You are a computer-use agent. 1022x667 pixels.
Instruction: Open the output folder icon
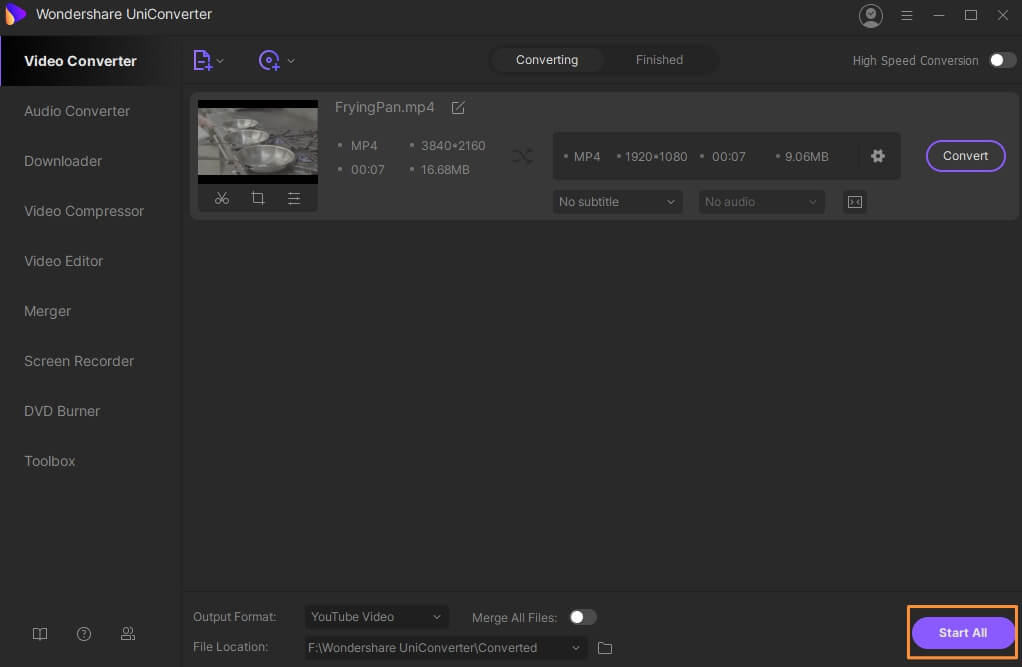(x=605, y=648)
